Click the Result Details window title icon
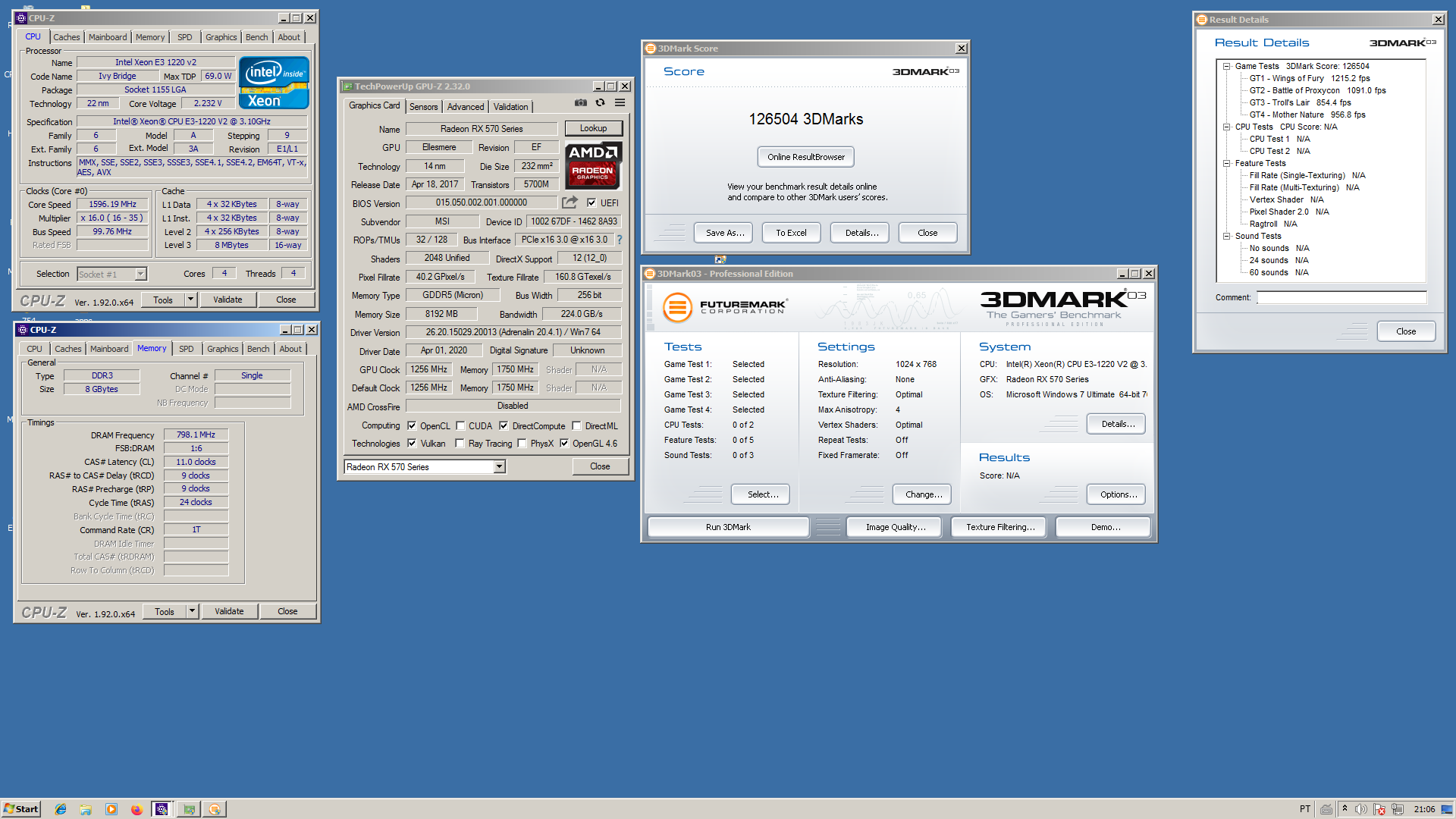This screenshot has width=1456, height=819. [x=1202, y=20]
